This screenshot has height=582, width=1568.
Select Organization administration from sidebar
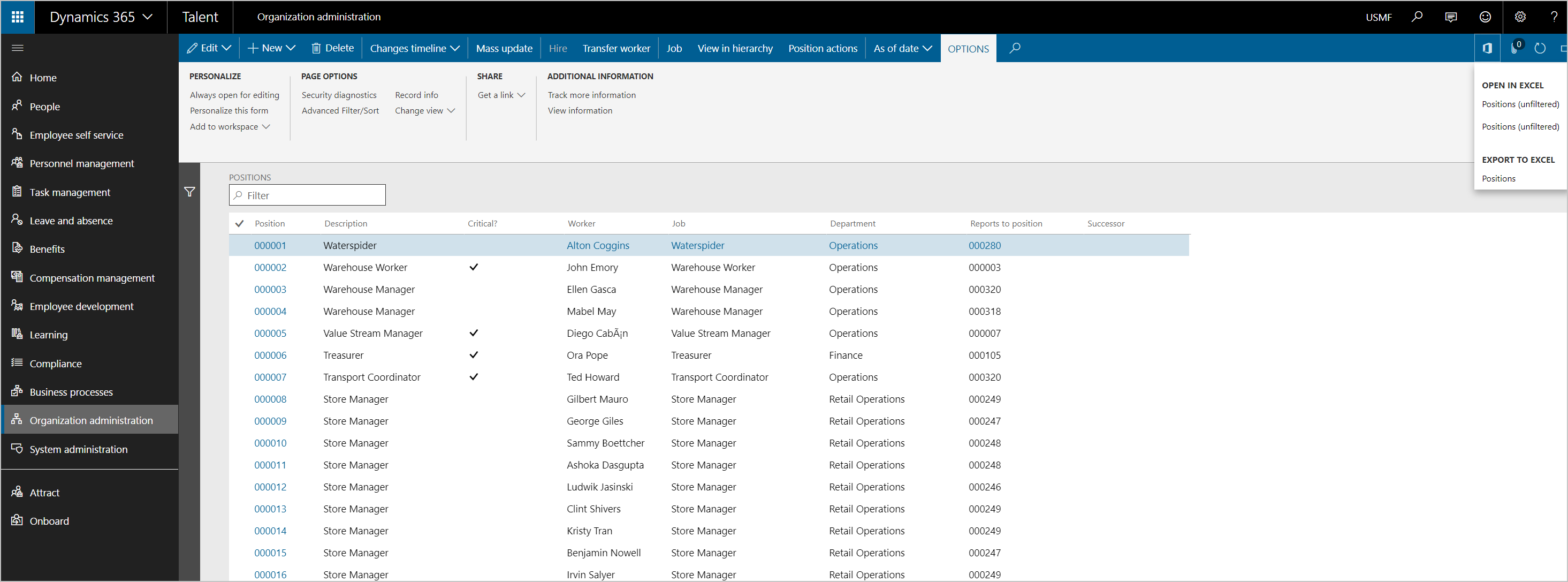click(92, 420)
